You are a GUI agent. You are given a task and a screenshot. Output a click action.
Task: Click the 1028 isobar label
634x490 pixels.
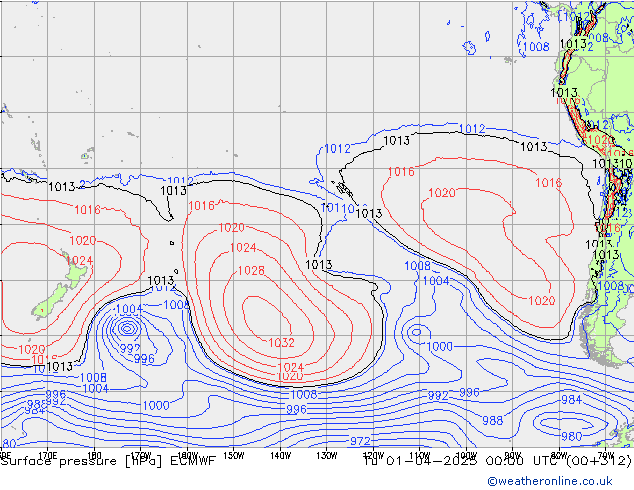pos(251,270)
